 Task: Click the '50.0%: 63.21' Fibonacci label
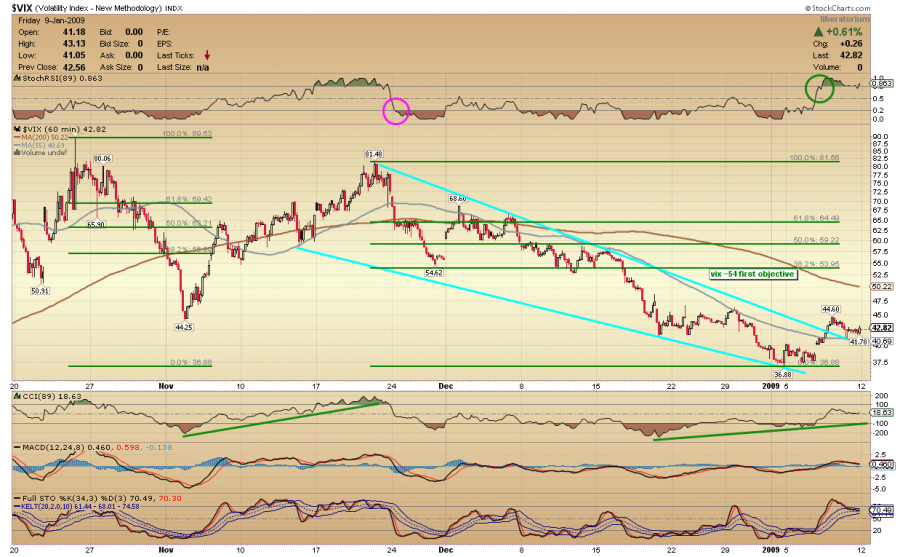point(189,223)
